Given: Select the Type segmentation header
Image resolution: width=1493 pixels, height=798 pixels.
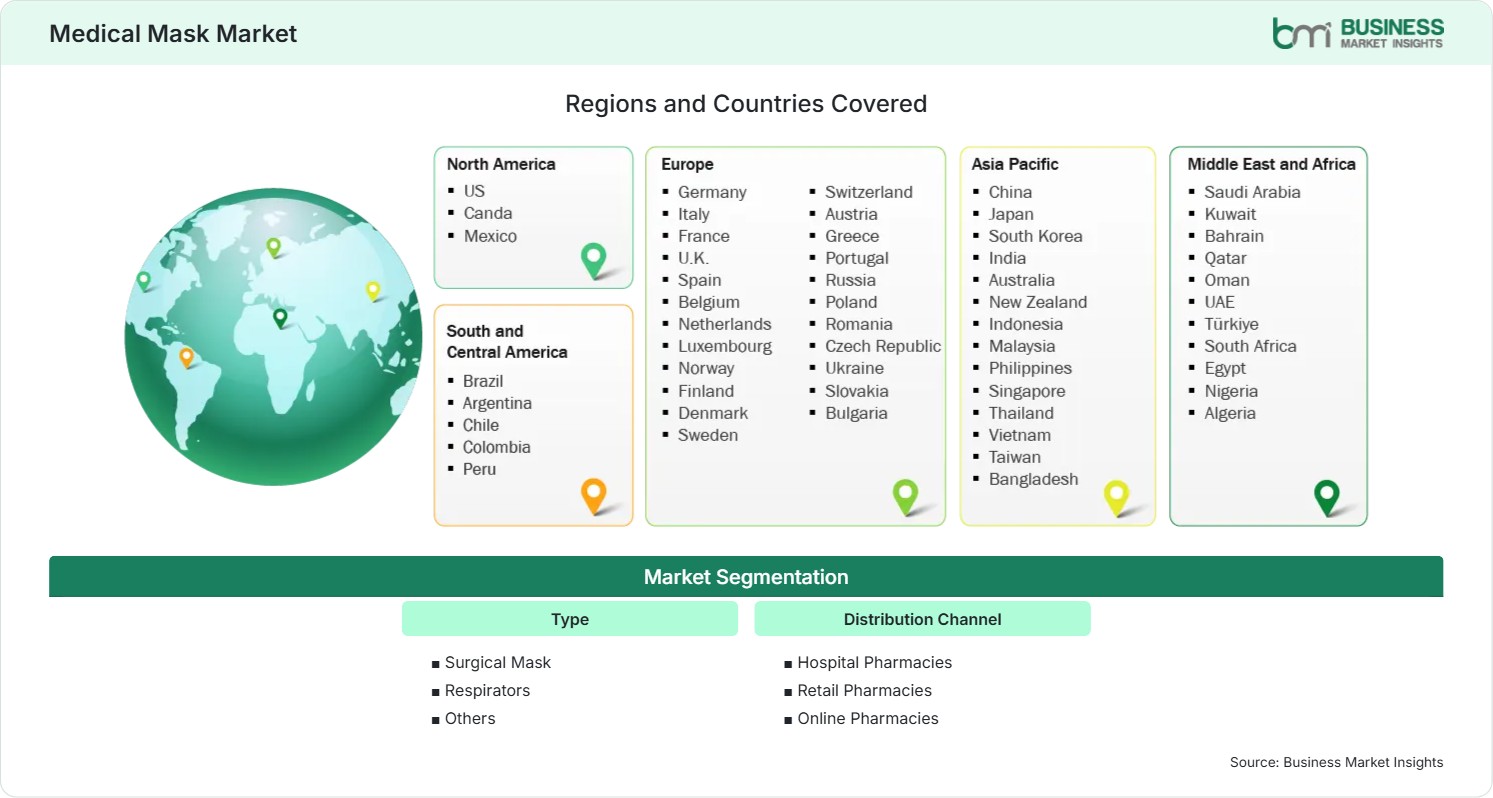Looking at the screenshot, I should (x=570, y=619).
